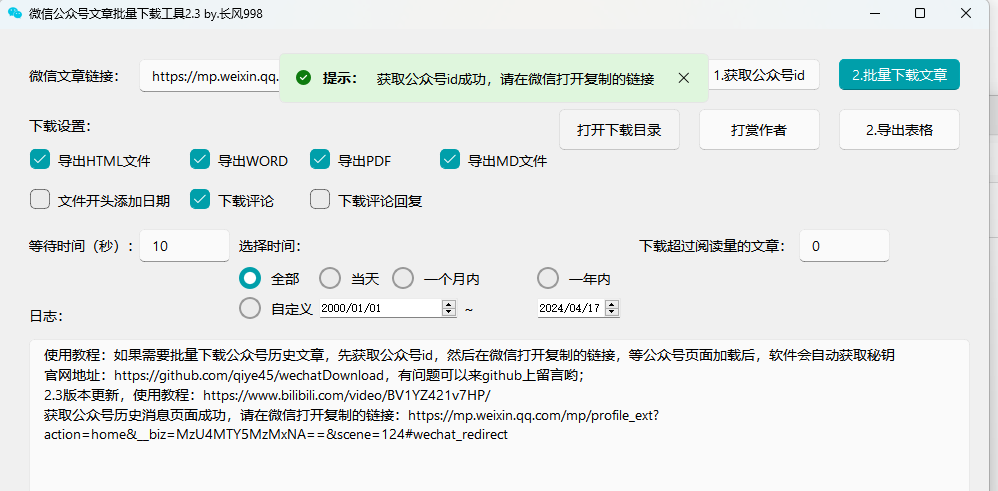Enable 下载评论回复 checkbox
The image size is (998, 491).
click(x=320, y=200)
